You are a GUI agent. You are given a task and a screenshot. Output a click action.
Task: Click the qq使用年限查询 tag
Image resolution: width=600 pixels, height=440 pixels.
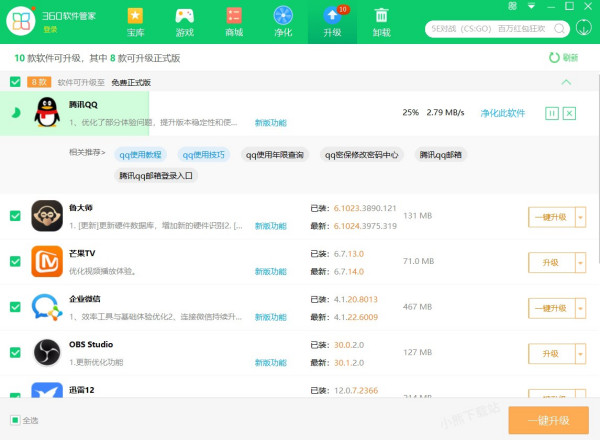(275, 155)
